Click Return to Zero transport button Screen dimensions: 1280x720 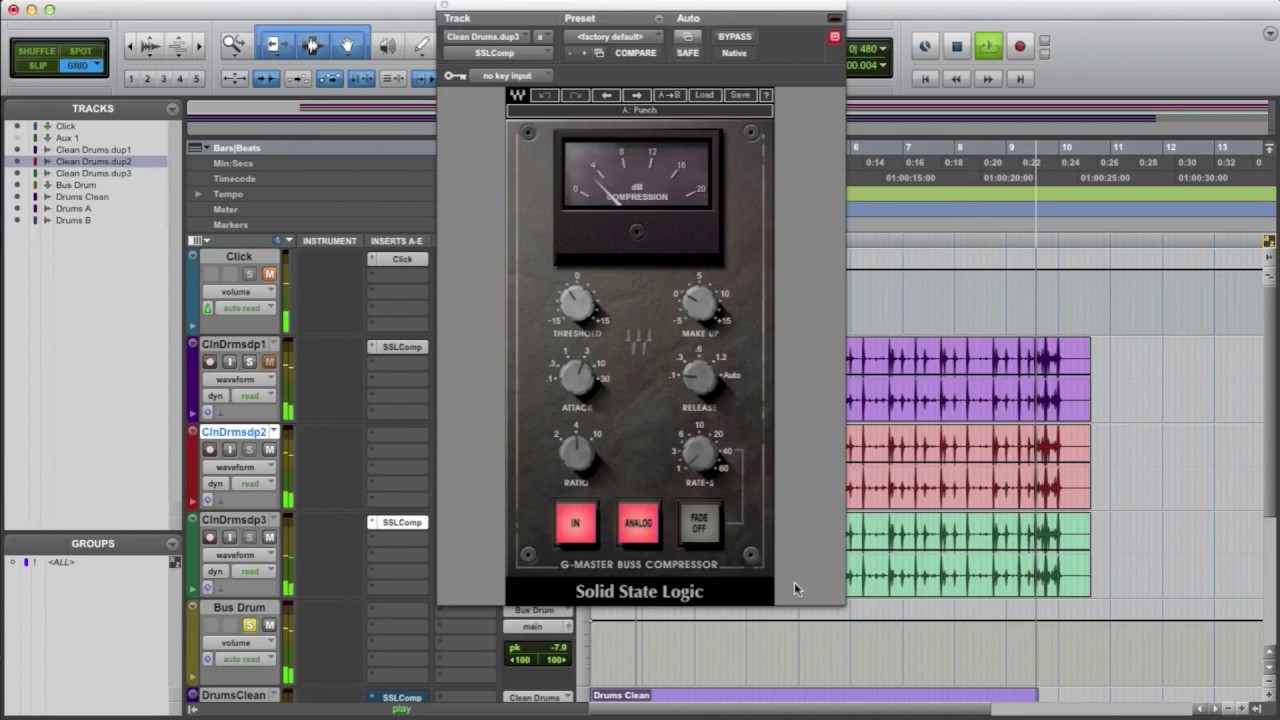(x=925, y=78)
